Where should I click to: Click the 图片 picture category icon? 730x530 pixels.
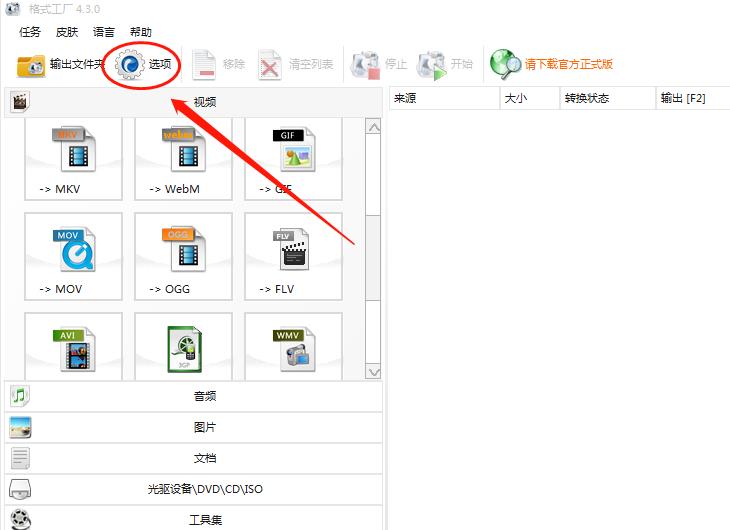pos(20,427)
